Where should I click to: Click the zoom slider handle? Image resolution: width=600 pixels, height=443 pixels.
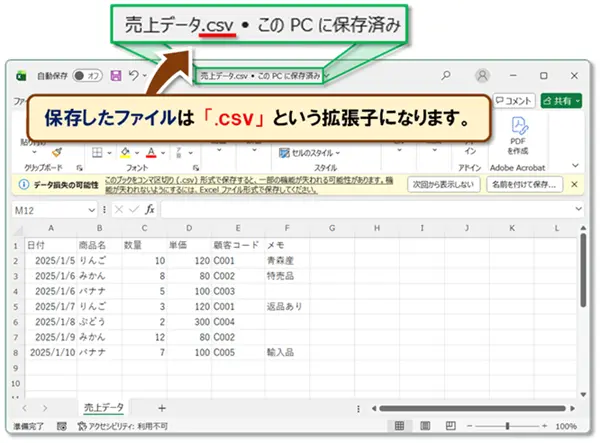tap(507, 426)
